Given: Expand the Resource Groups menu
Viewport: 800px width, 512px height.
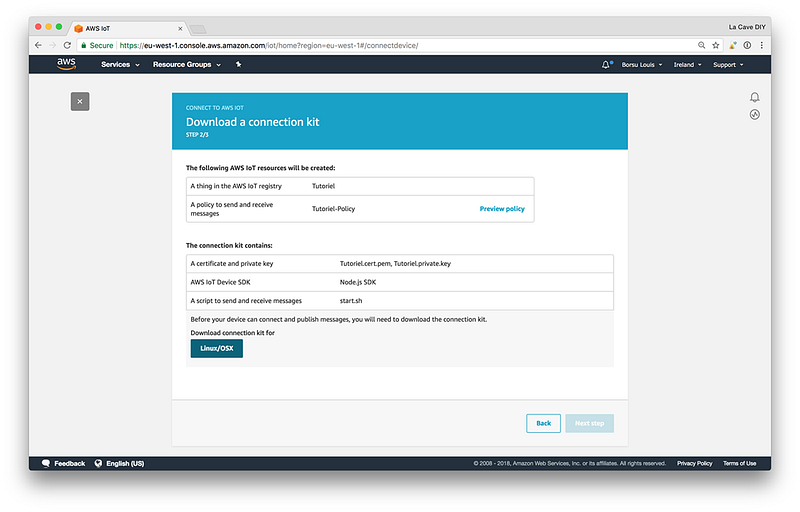Looking at the screenshot, I should point(187,64).
